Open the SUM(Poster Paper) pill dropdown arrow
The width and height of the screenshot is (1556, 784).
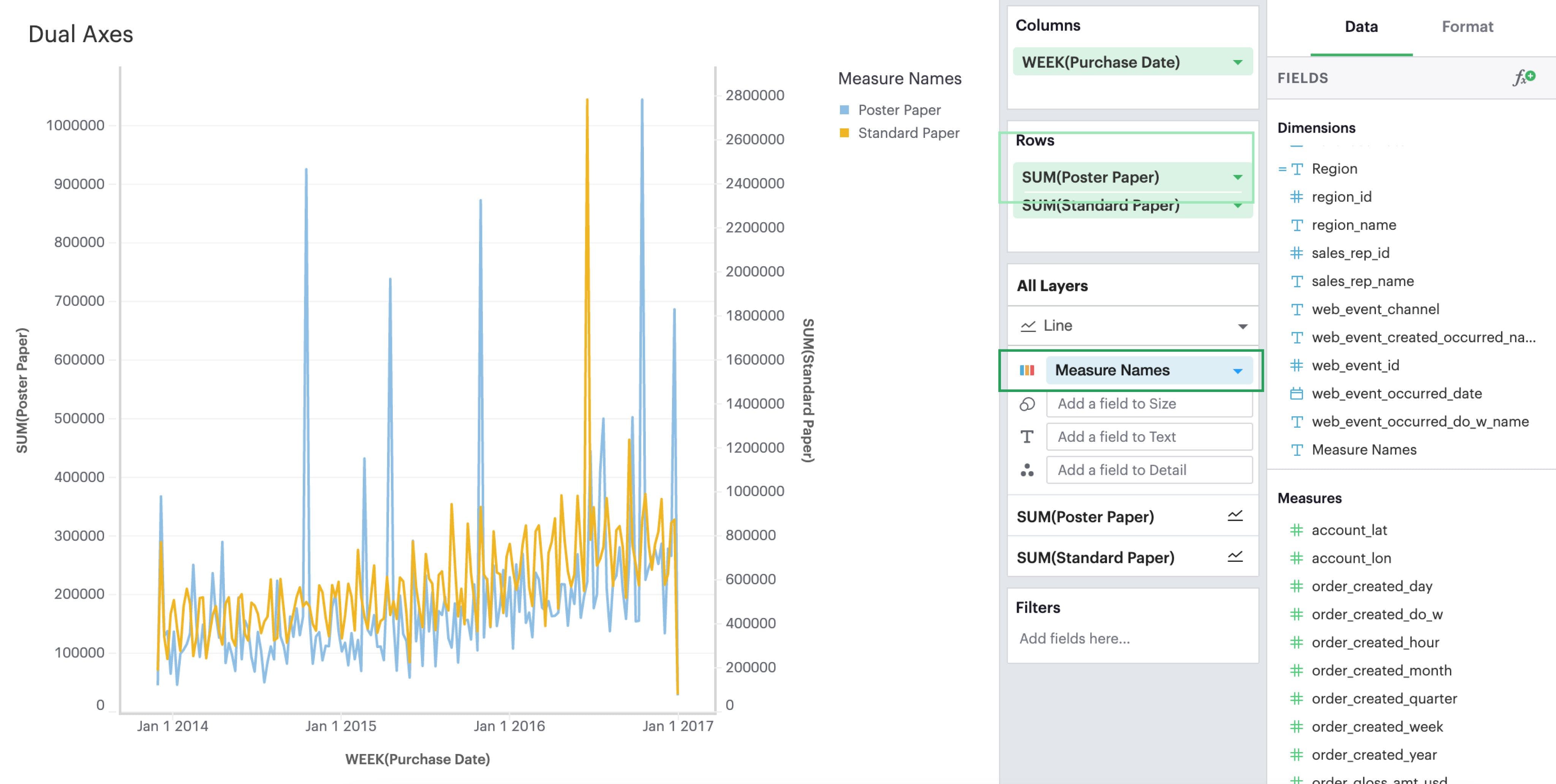point(1237,177)
